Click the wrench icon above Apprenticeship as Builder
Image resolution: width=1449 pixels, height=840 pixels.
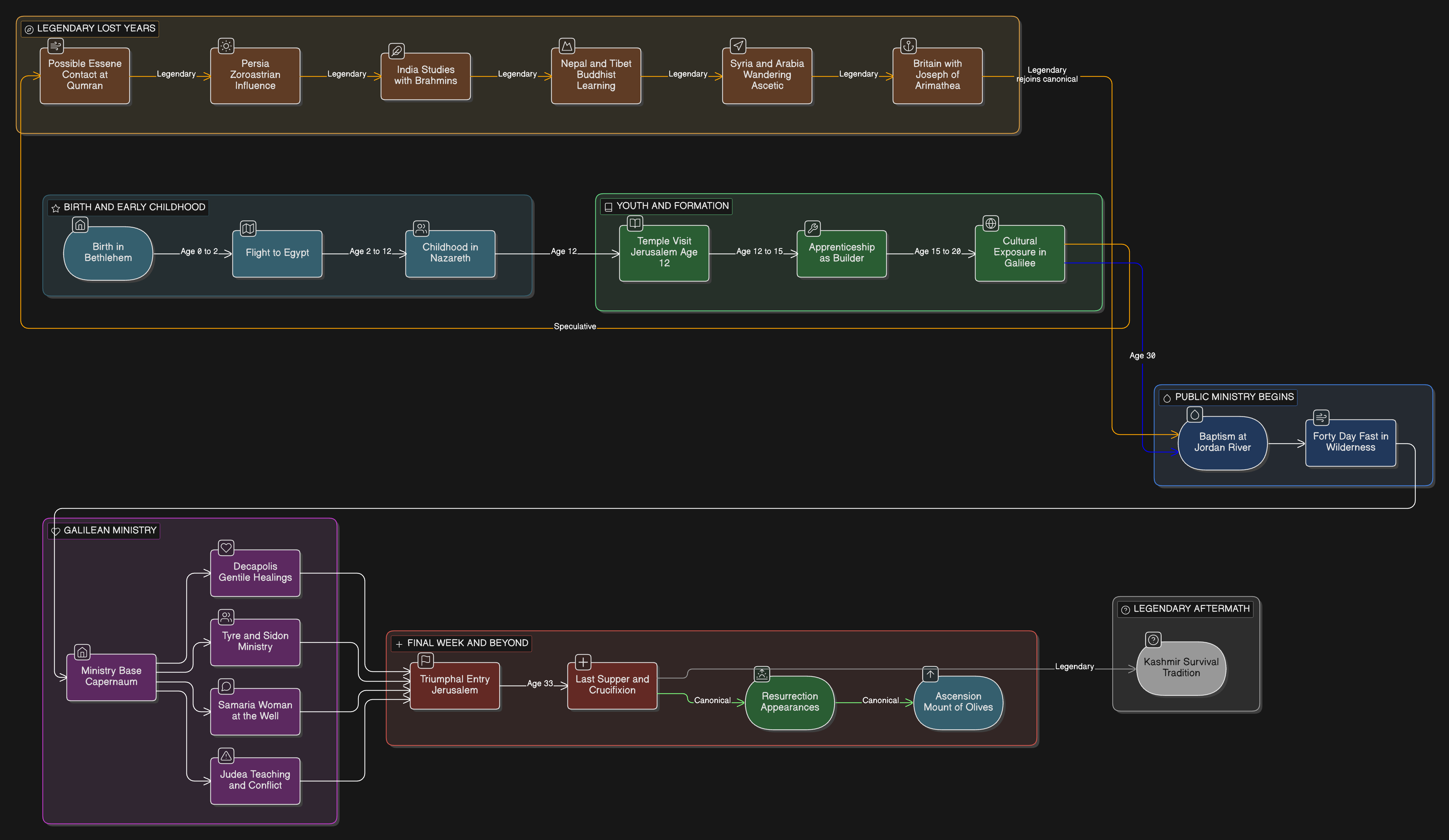pos(813,228)
